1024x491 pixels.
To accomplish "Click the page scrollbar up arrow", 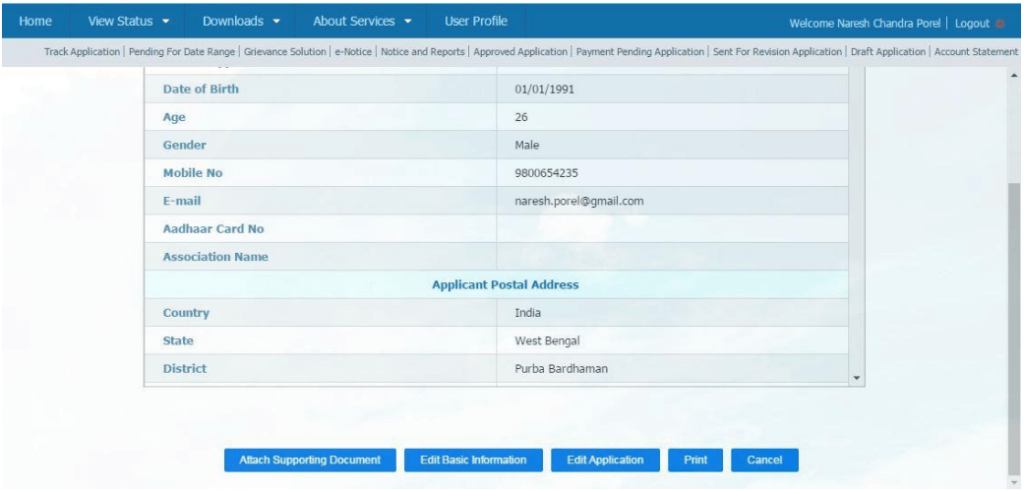I will [1015, 76].
